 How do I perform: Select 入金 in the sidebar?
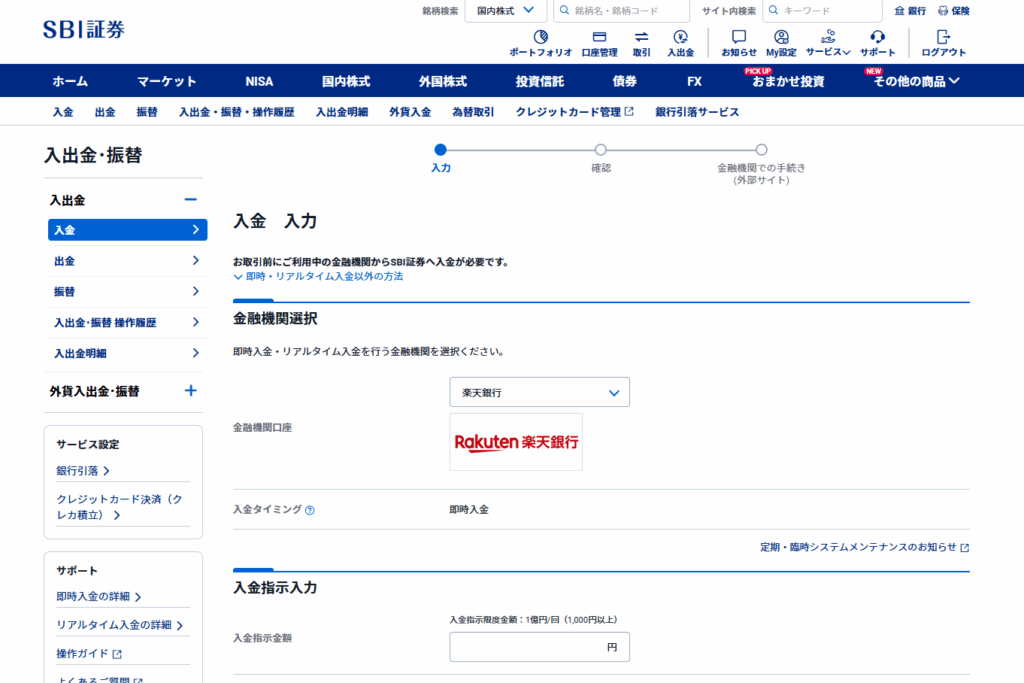(x=127, y=230)
